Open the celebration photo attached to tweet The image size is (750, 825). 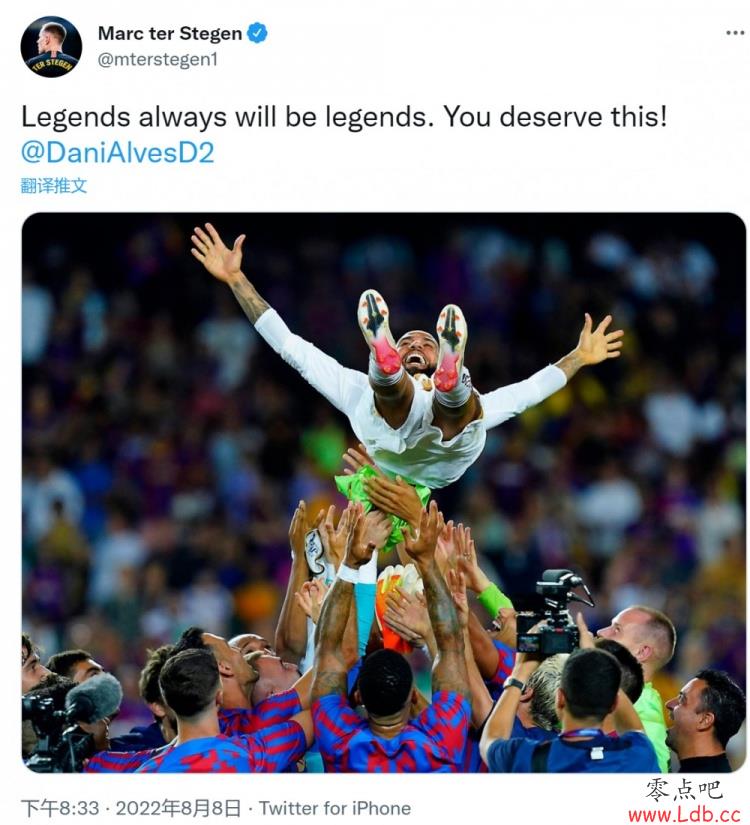point(384,492)
